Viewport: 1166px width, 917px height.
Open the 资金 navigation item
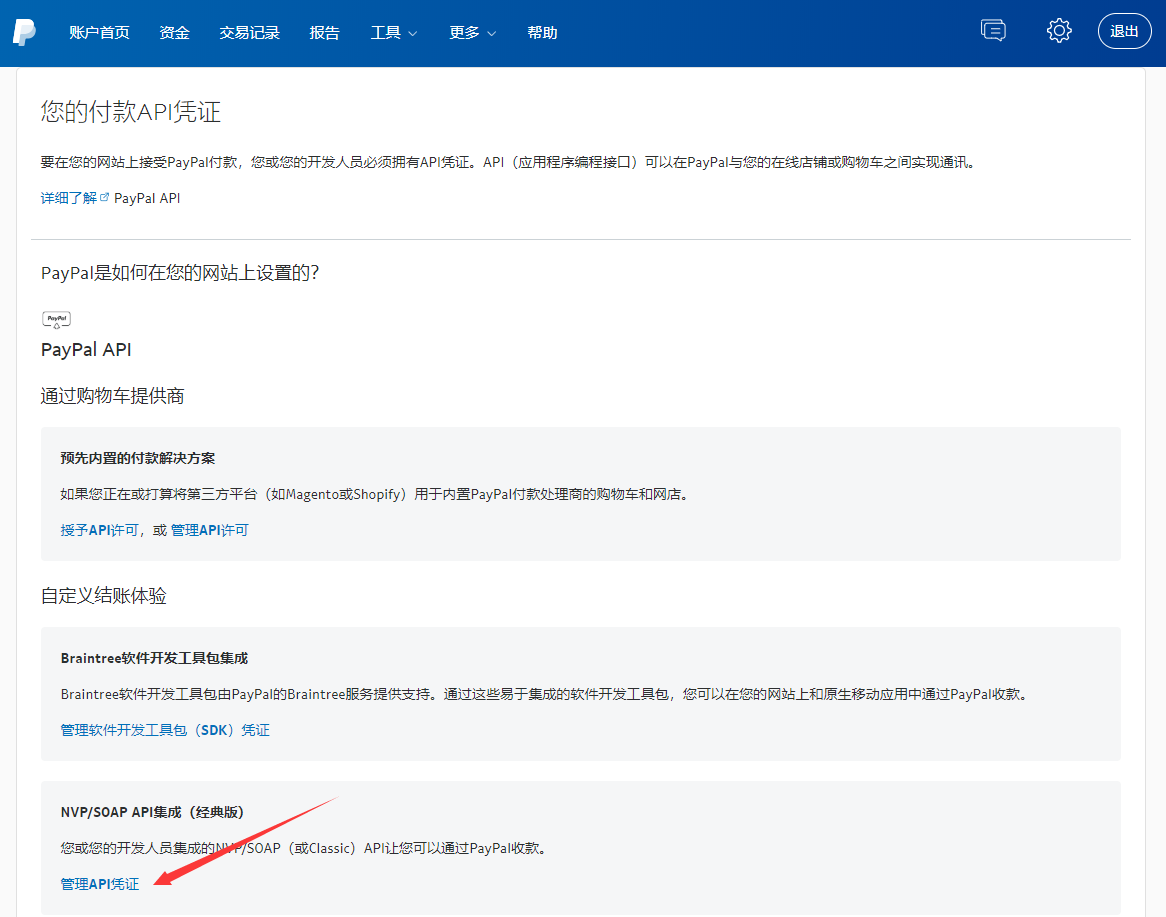174,33
